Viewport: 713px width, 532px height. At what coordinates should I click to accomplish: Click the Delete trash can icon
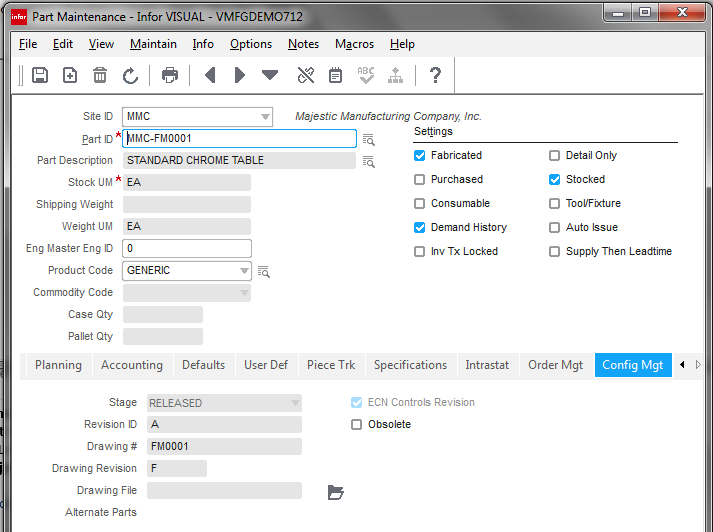click(x=100, y=75)
